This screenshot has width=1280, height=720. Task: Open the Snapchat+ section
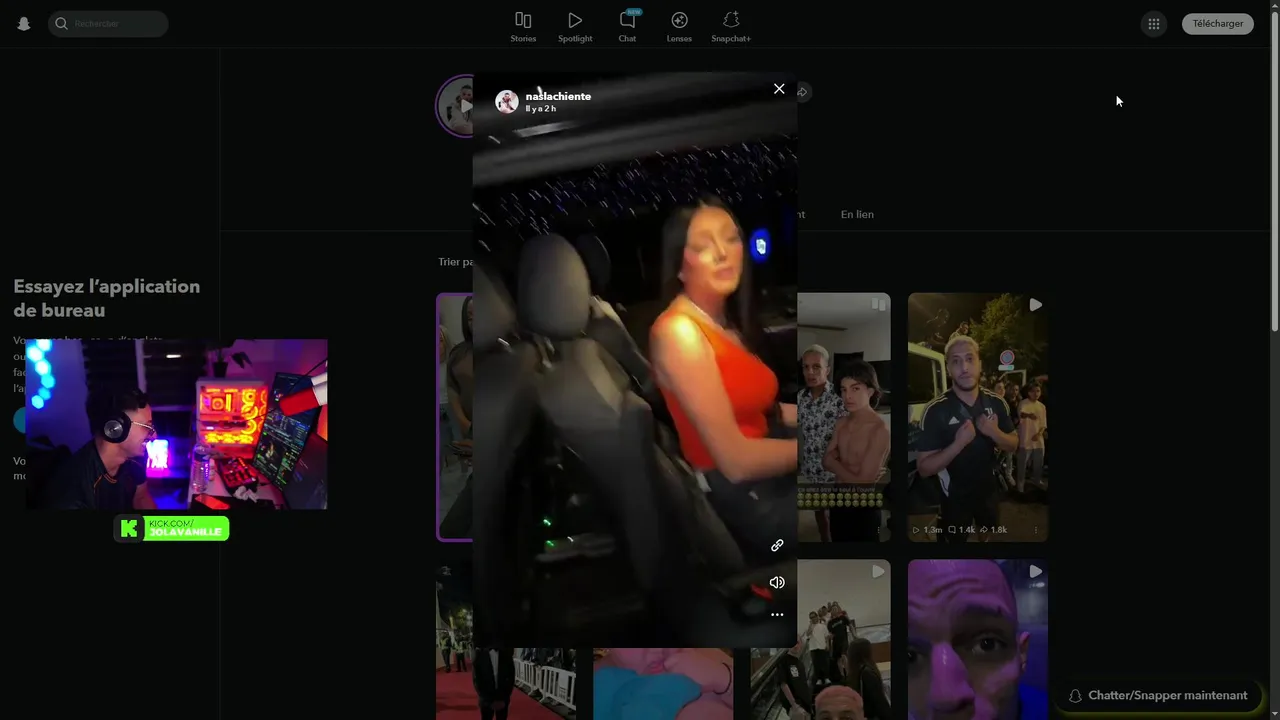pos(731,27)
